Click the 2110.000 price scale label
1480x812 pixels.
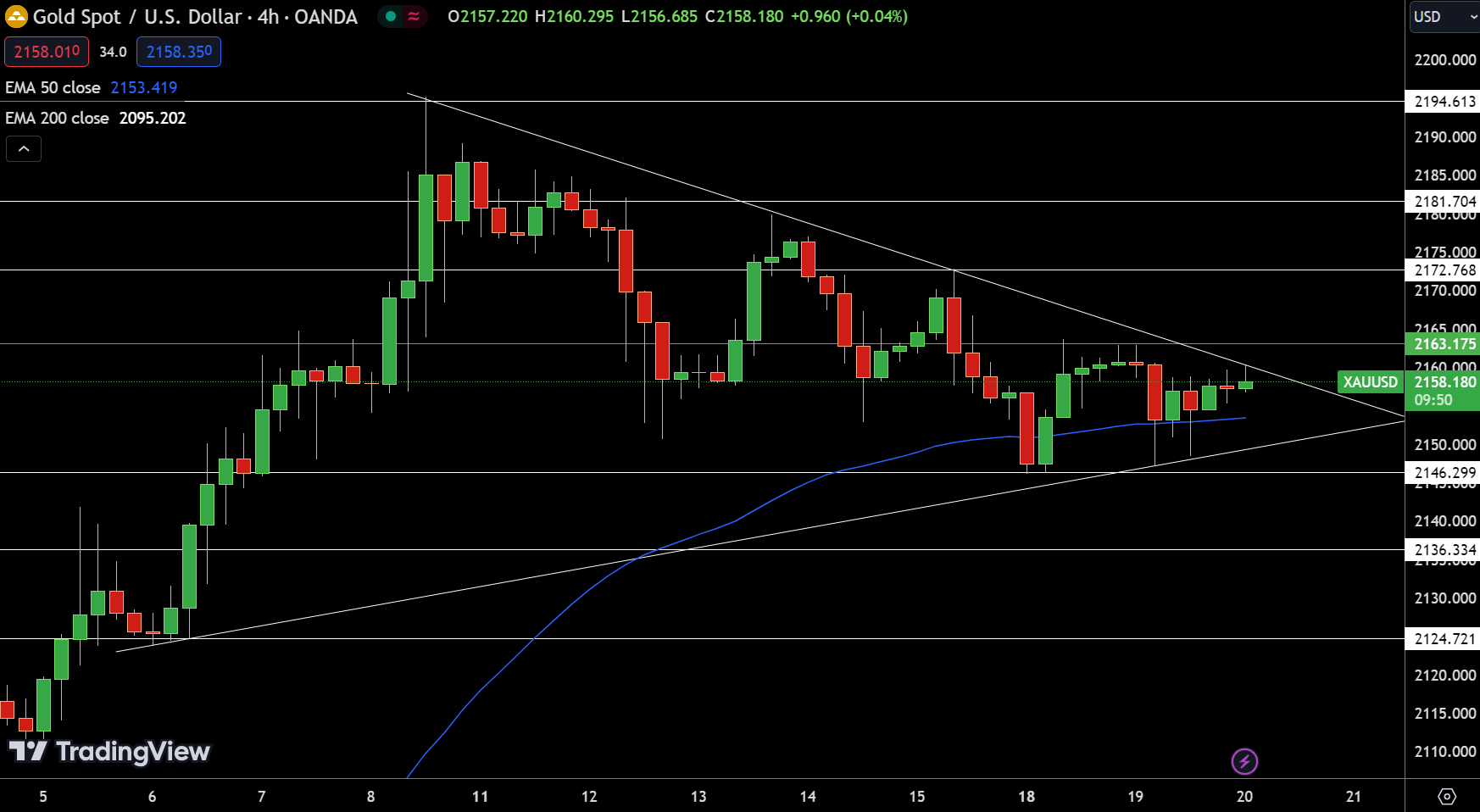coord(1444,752)
